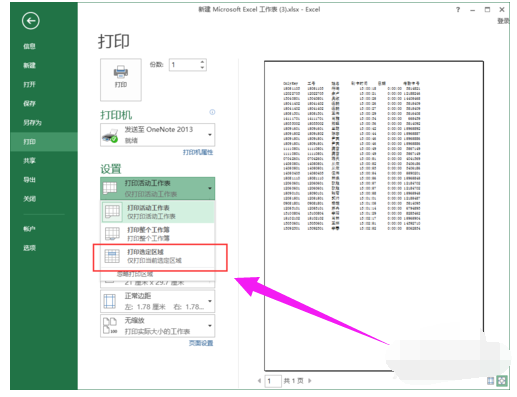Click 保存 in the sidebar

[x=29, y=103]
